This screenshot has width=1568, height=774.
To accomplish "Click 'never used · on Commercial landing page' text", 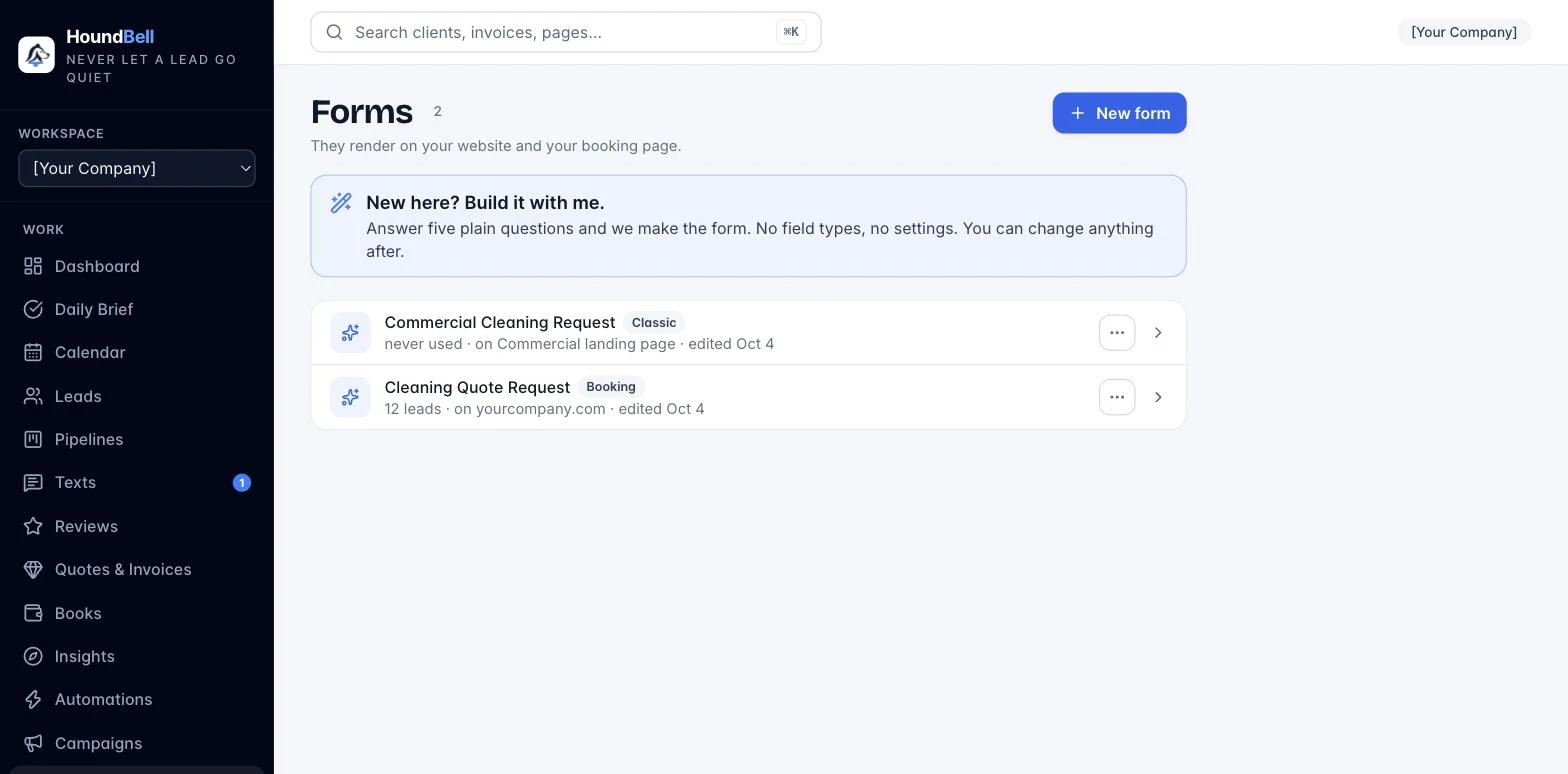I will pyautogui.click(x=530, y=344).
